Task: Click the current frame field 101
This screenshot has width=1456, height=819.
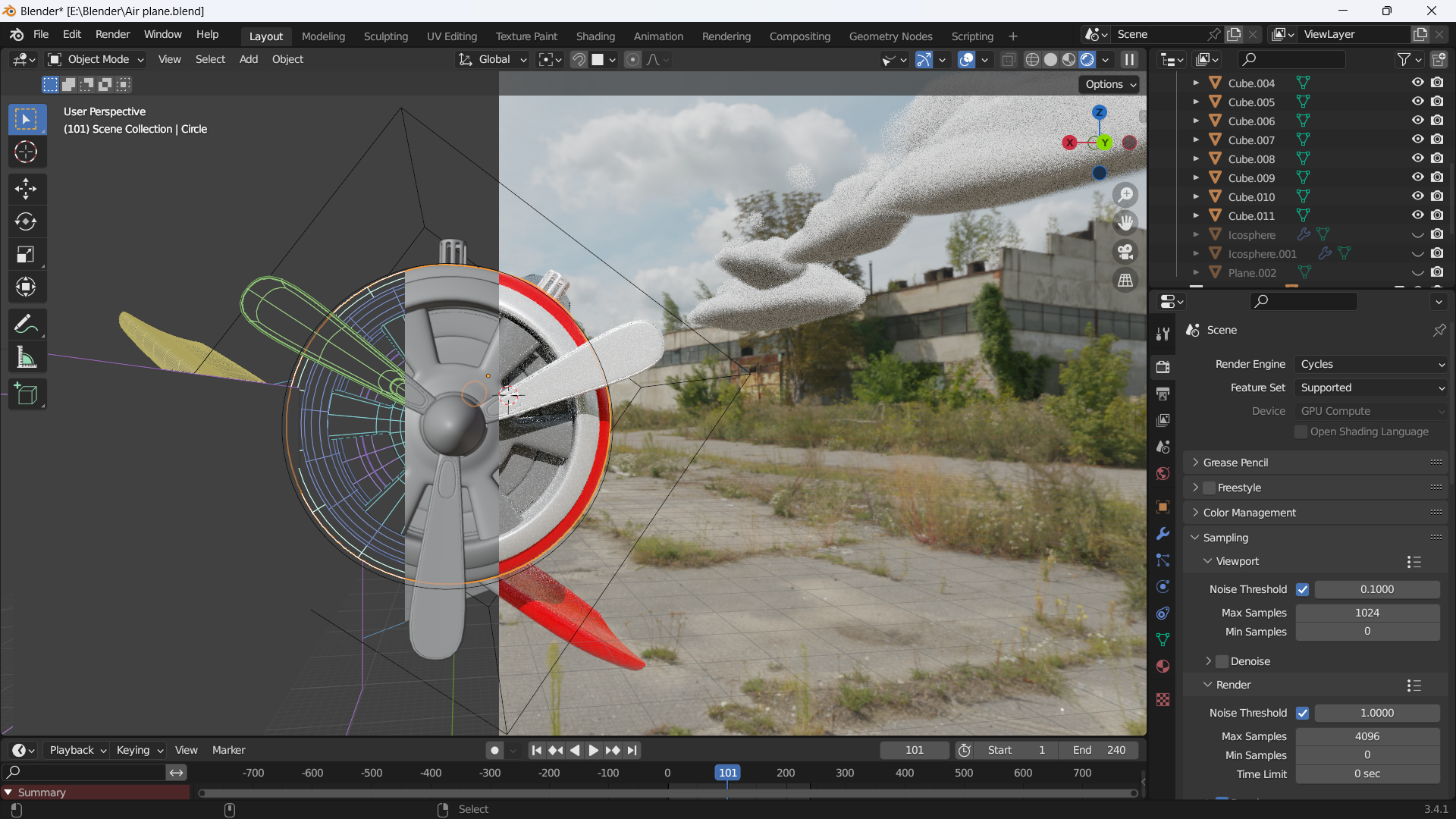Action: [x=914, y=750]
